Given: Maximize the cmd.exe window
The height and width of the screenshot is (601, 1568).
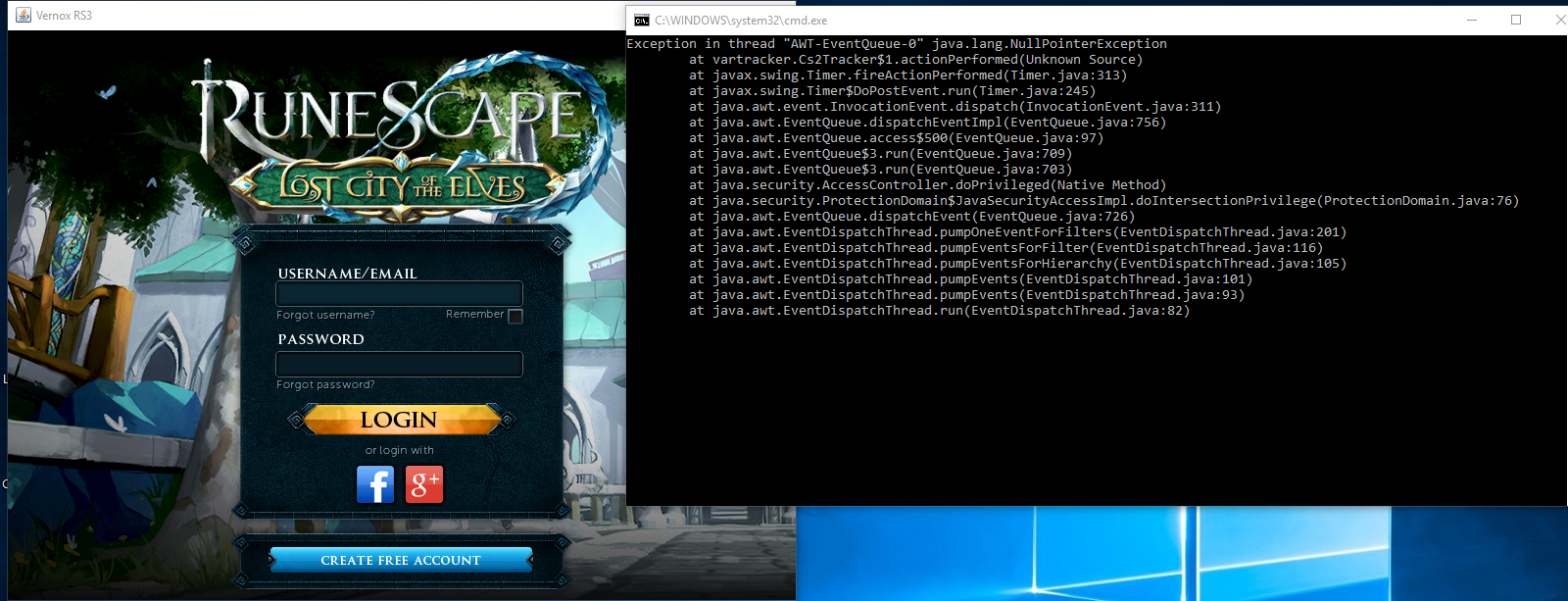Looking at the screenshot, I should tap(1516, 20).
